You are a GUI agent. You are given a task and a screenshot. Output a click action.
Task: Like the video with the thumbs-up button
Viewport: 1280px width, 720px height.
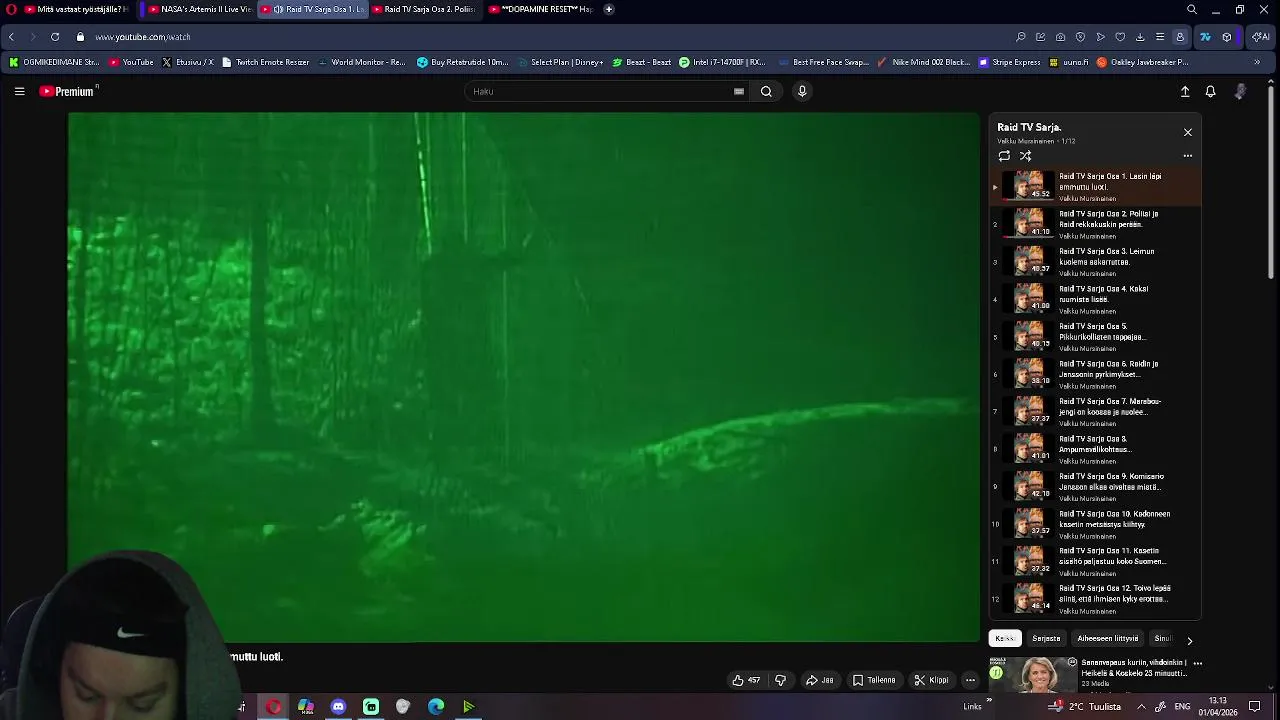(x=746, y=680)
